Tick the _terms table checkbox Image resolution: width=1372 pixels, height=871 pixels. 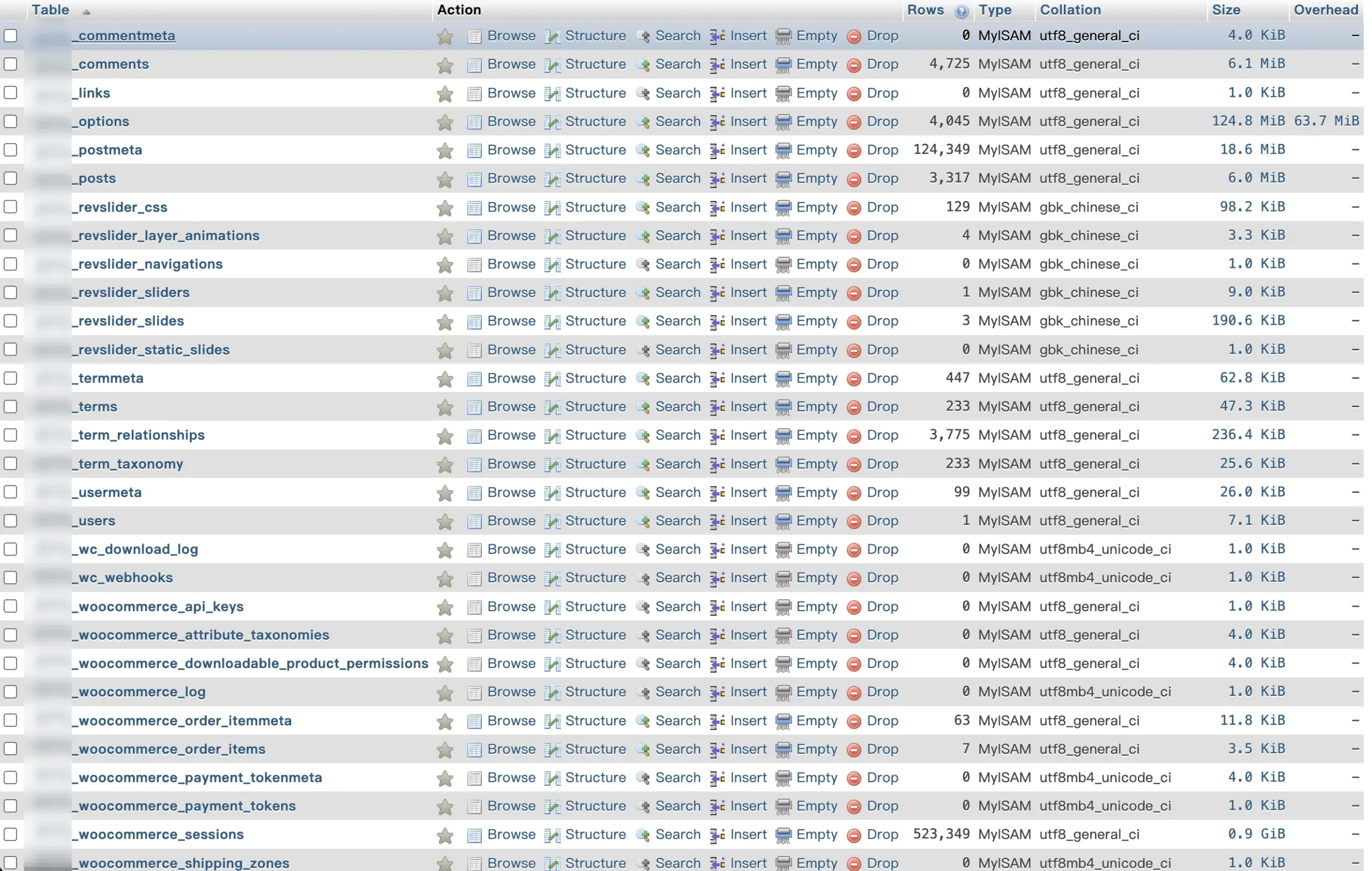(10, 406)
